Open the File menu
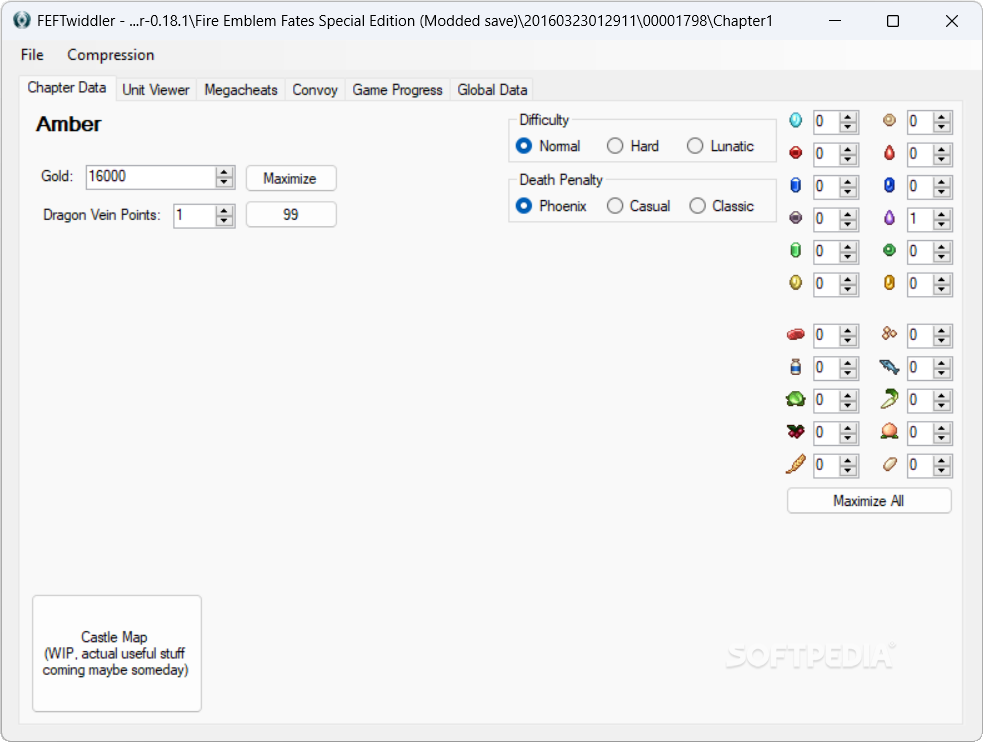 [32, 55]
